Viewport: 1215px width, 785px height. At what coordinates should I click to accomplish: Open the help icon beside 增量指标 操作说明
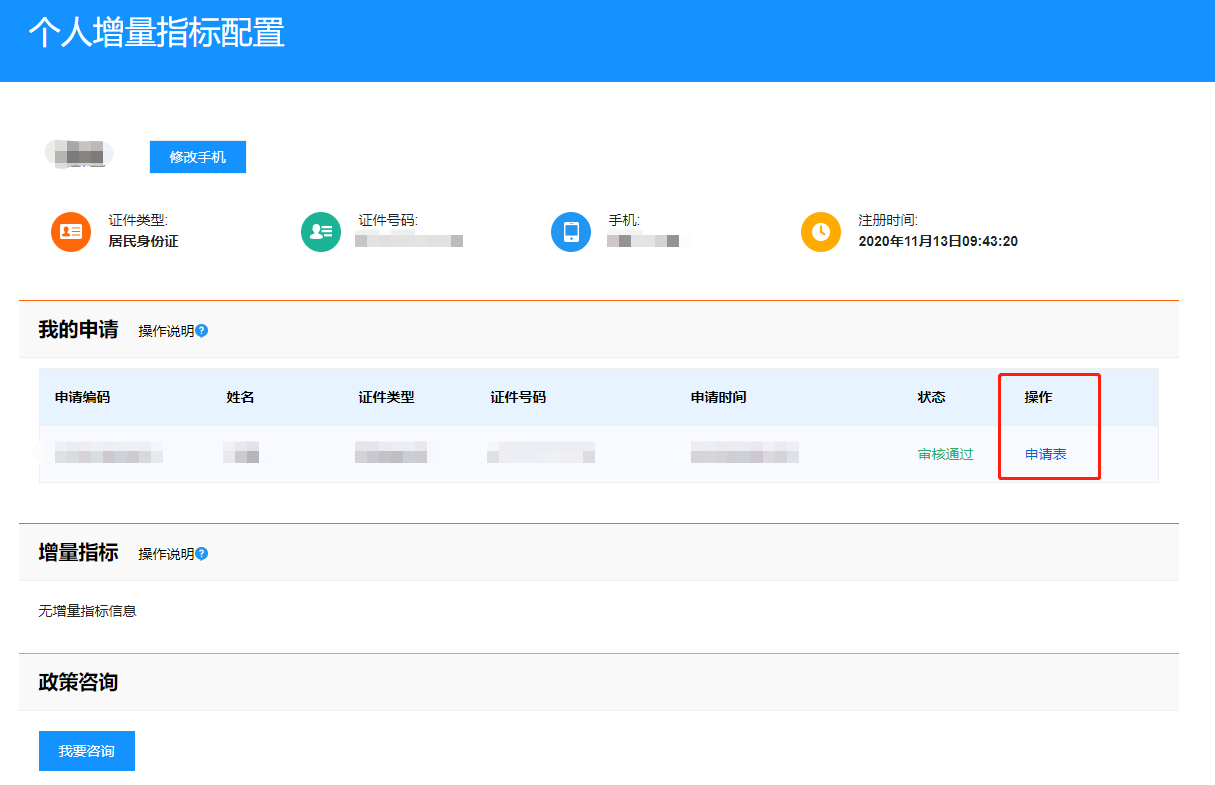pyautogui.click(x=202, y=553)
